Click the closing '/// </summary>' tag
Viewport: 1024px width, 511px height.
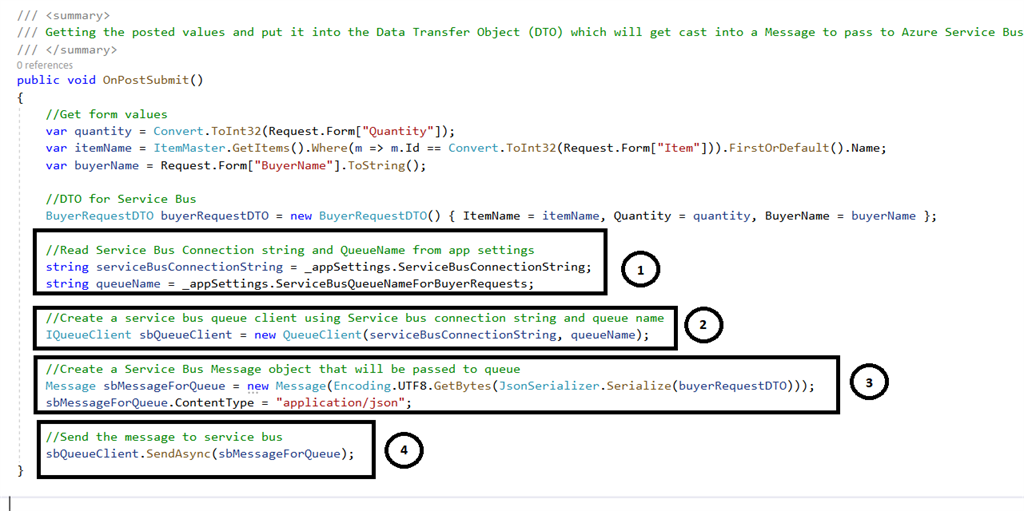[x=67, y=49]
